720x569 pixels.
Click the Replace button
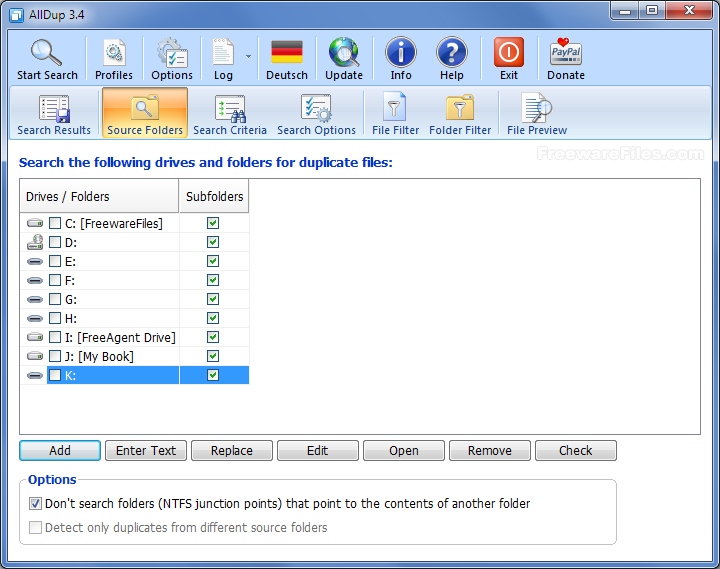pos(232,451)
